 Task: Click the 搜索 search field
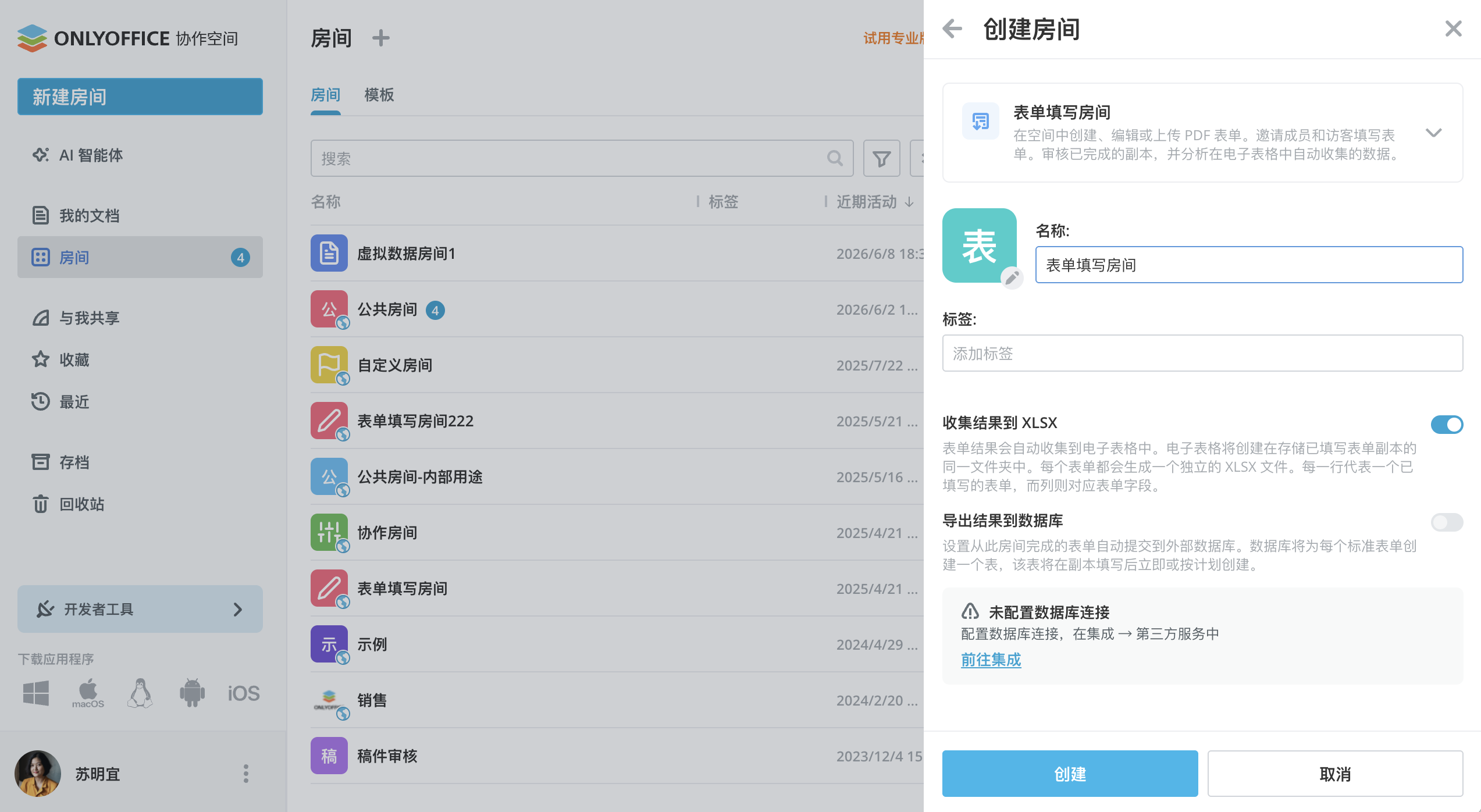click(x=582, y=158)
